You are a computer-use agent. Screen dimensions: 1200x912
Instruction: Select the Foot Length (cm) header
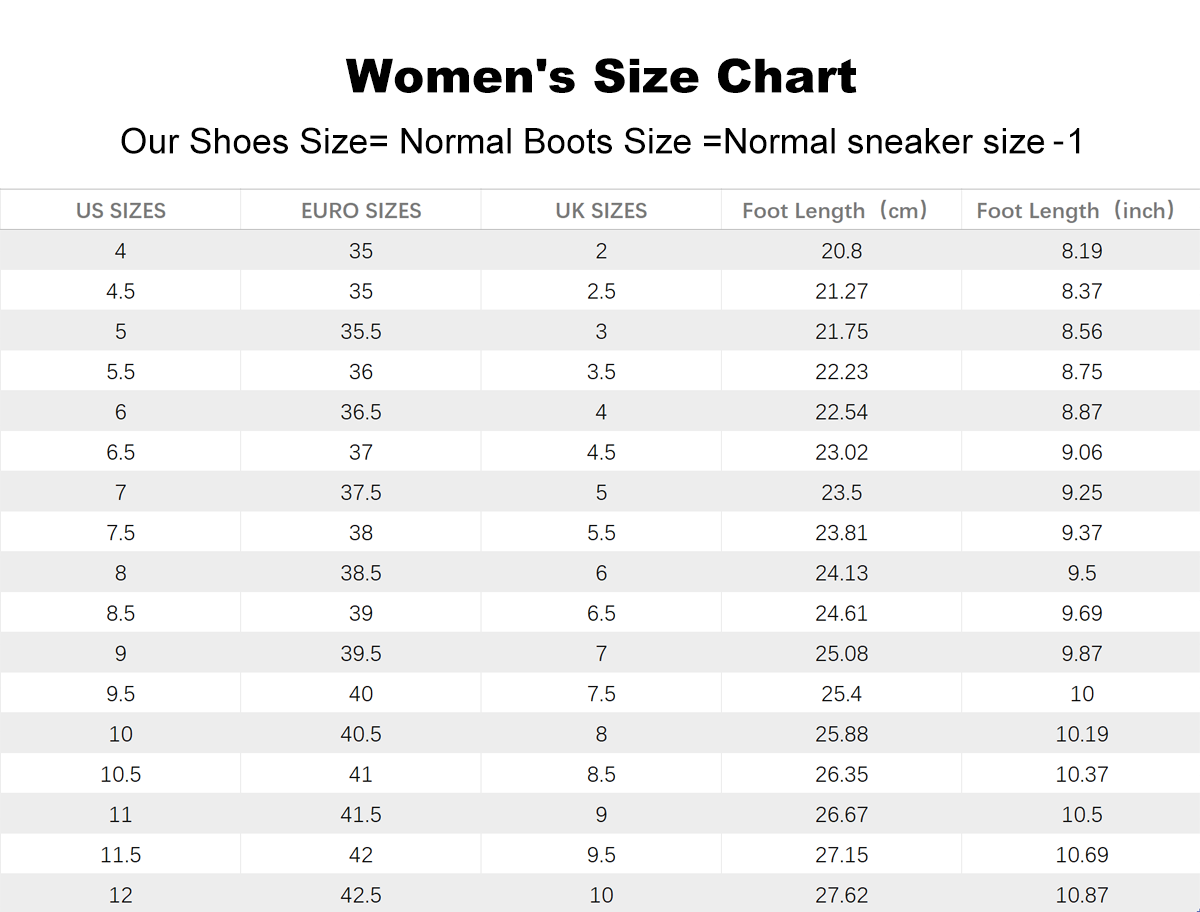pos(835,211)
